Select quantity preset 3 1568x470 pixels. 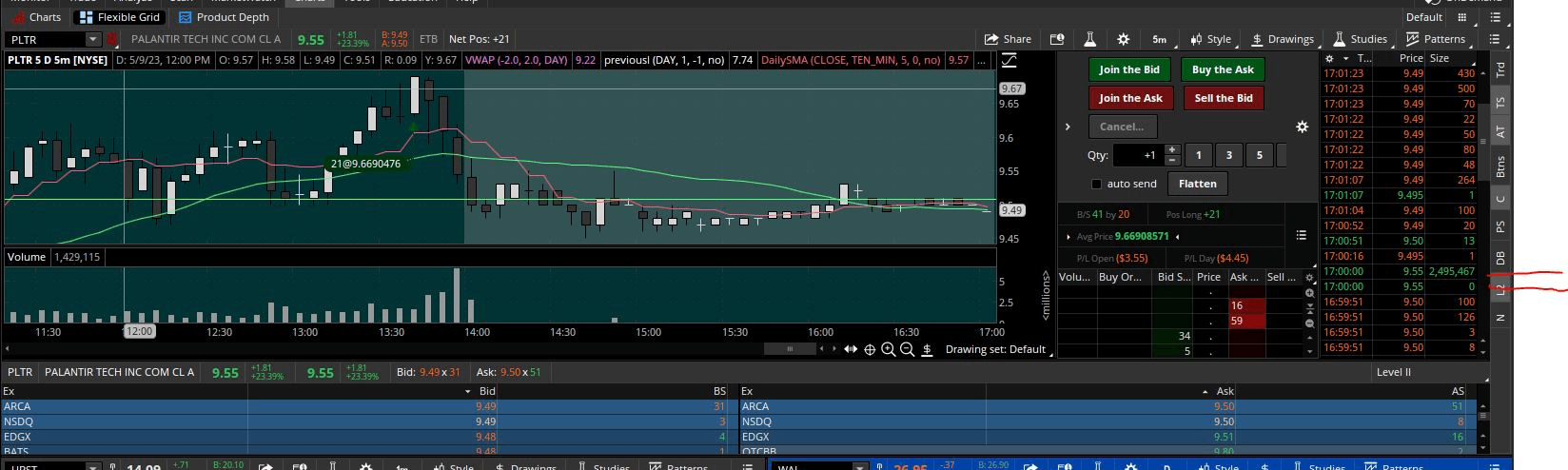pyautogui.click(x=1228, y=155)
